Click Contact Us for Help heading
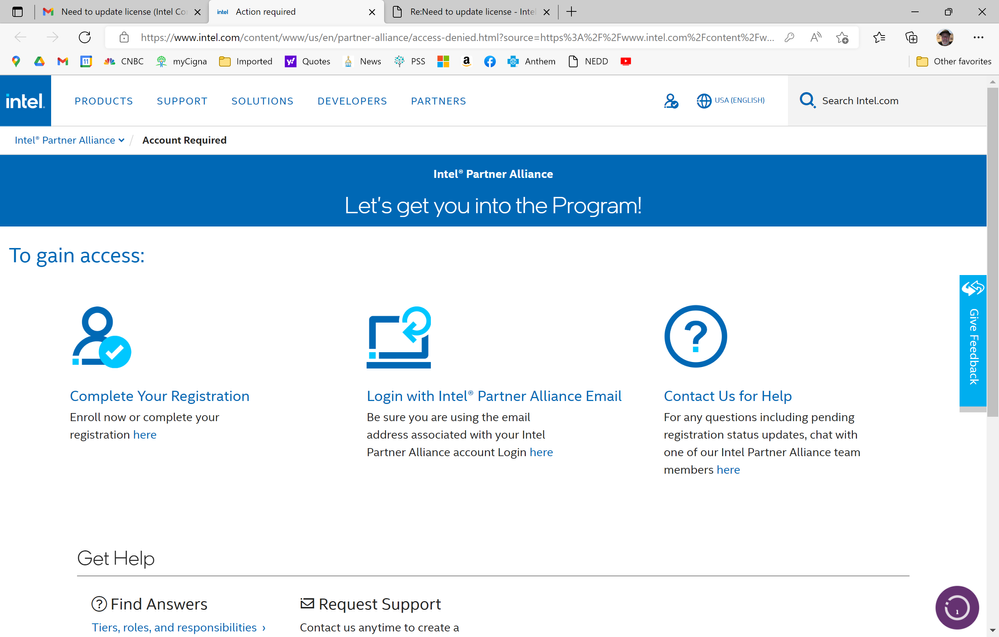 tap(728, 396)
